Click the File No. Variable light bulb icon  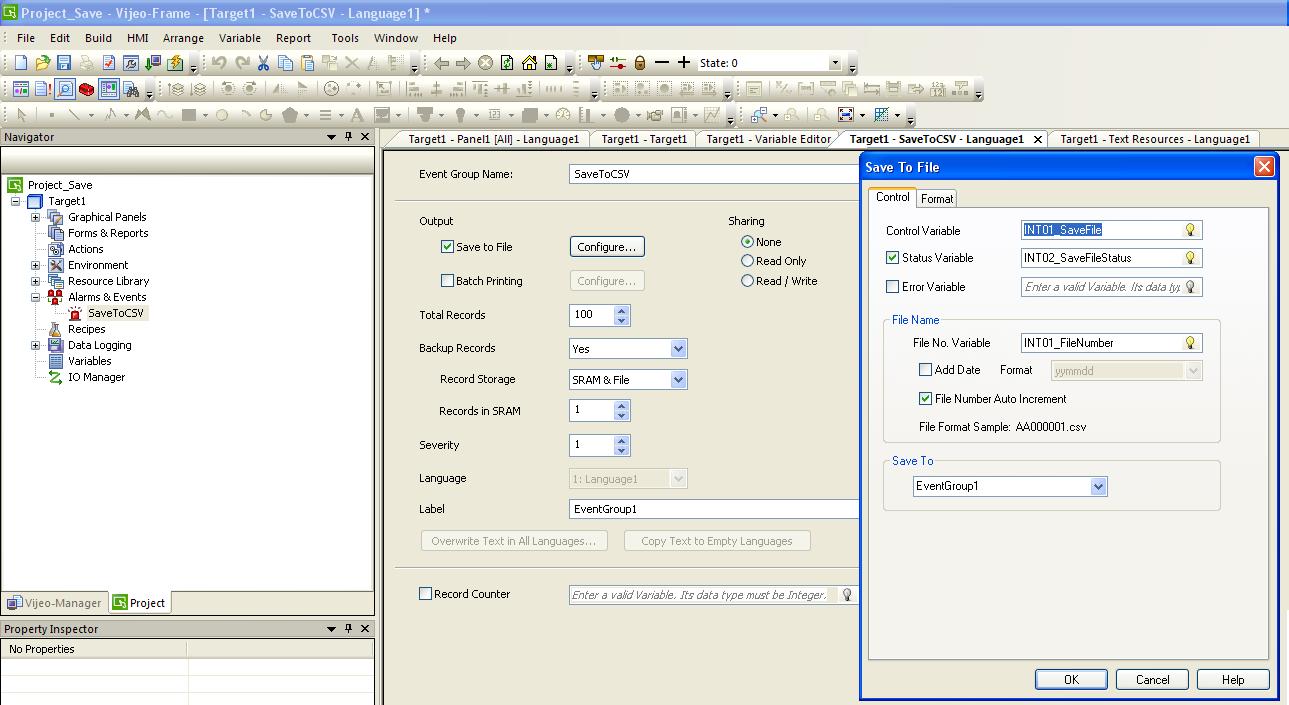coord(1190,343)
